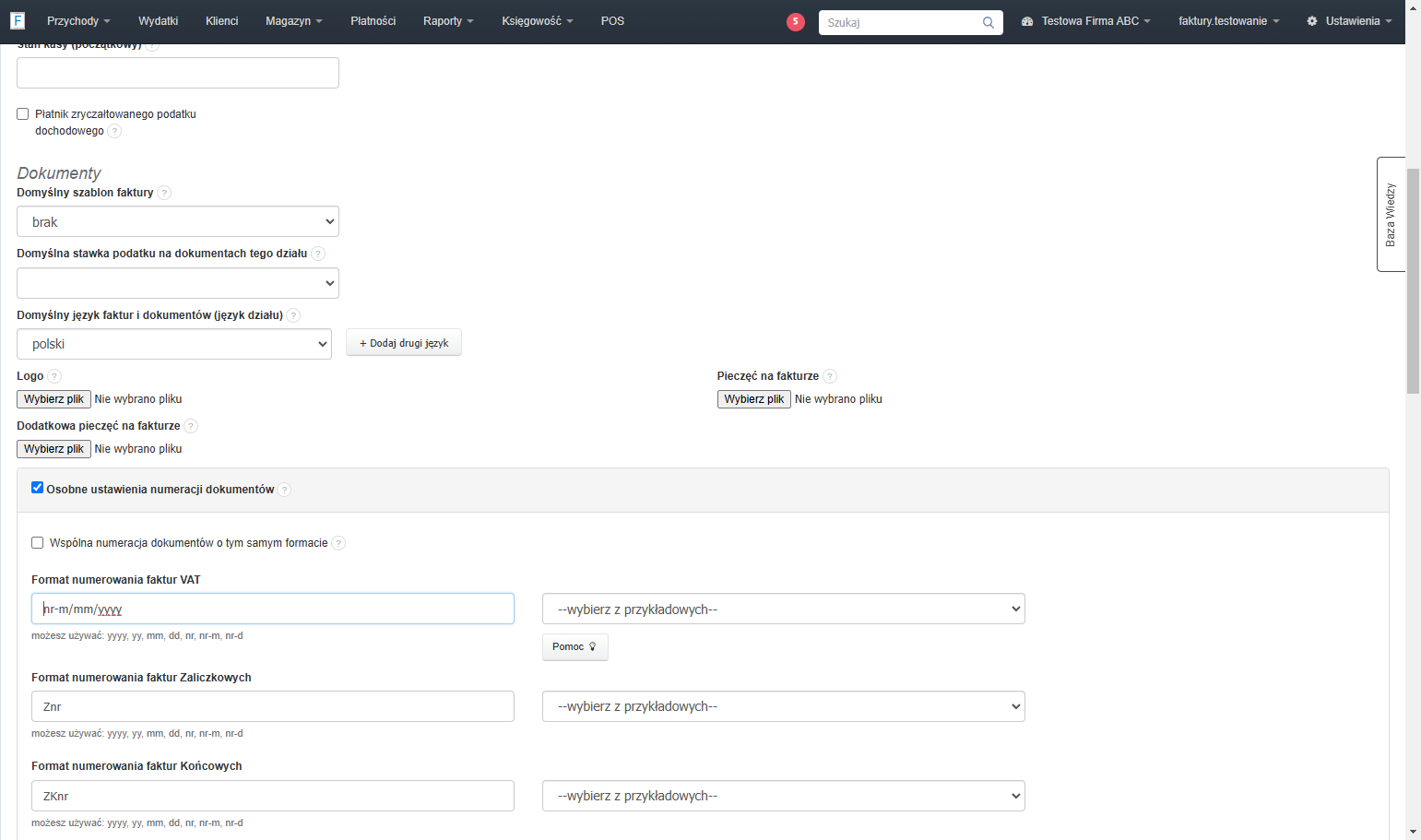Click help icon beside Domyślny język faktur
Viewport: 1421px width, 840px height.
(x=293, y=315)
